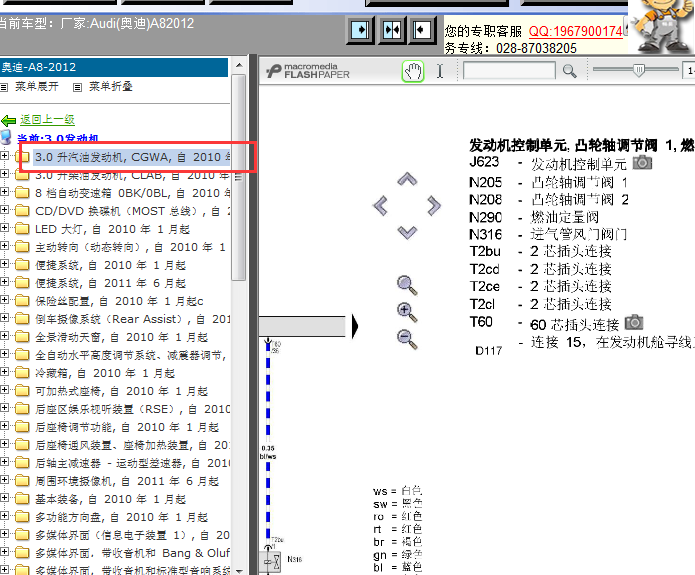This screenshot has width=695, height=575.
Task: Click folder icon of LED 大灯 entry
Action: 22,229
